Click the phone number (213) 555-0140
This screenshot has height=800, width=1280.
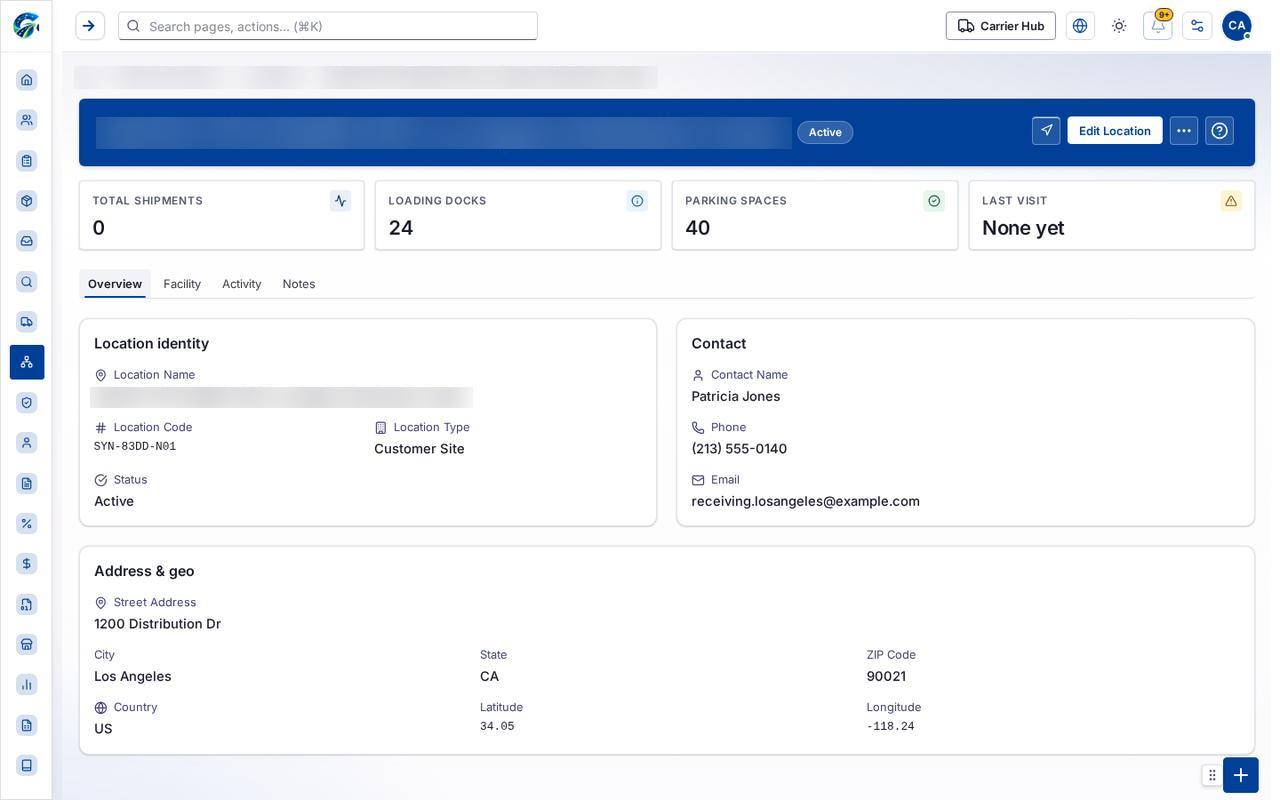click(x=740, y=449)
